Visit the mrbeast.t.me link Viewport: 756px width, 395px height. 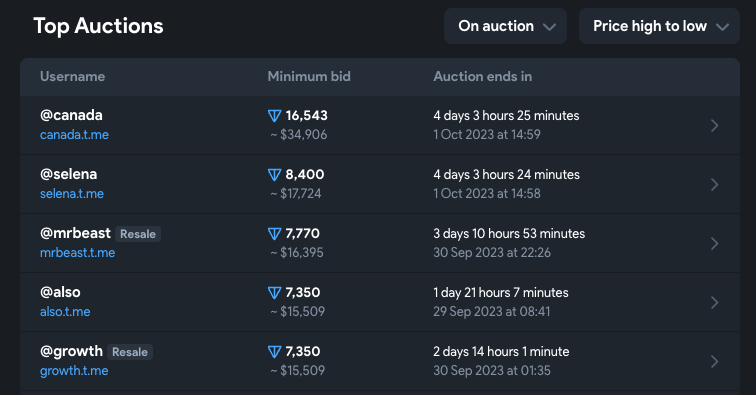click(x=78, y=253)
